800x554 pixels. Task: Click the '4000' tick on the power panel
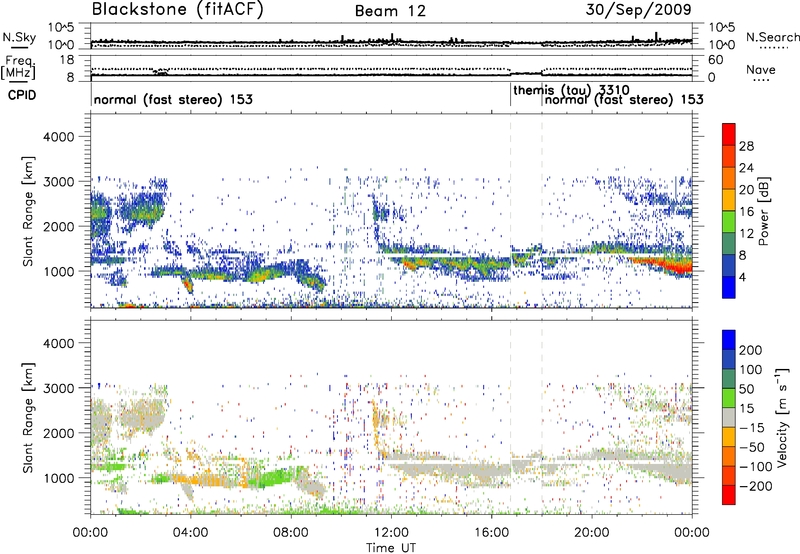pos(58,137)
